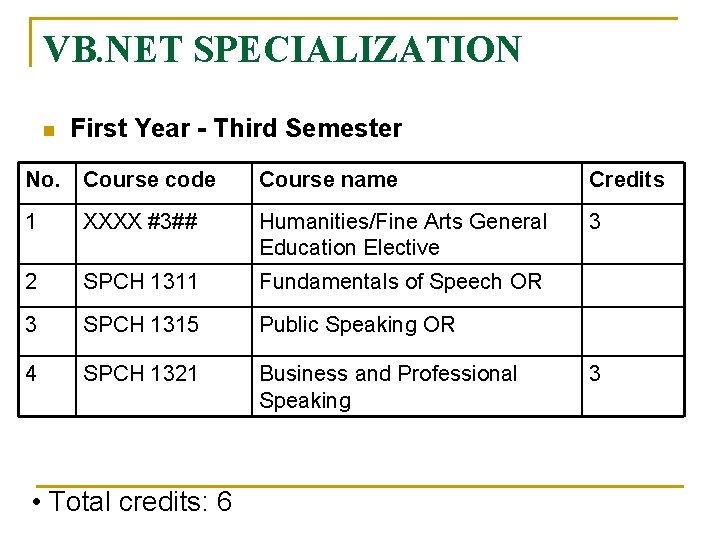The height and width of the screenshot is (540, 720).
Task: Click the Humanities/Fine Arts General Education Elective cell
Action: (x=403, y=234)
